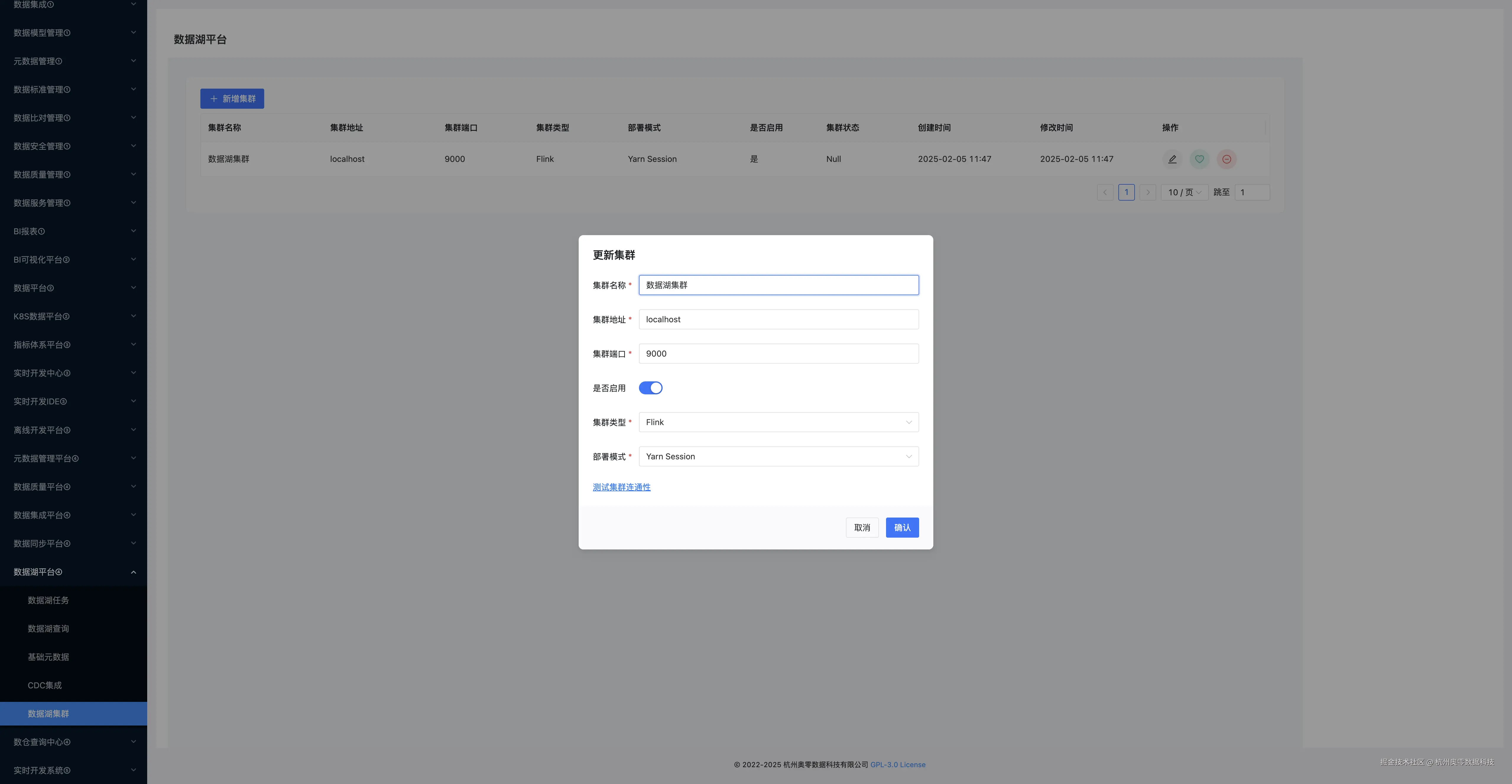Select the 数据湖集群 submenu item
The width and height of the screenshot is (1512, 784).
point(73,714)
